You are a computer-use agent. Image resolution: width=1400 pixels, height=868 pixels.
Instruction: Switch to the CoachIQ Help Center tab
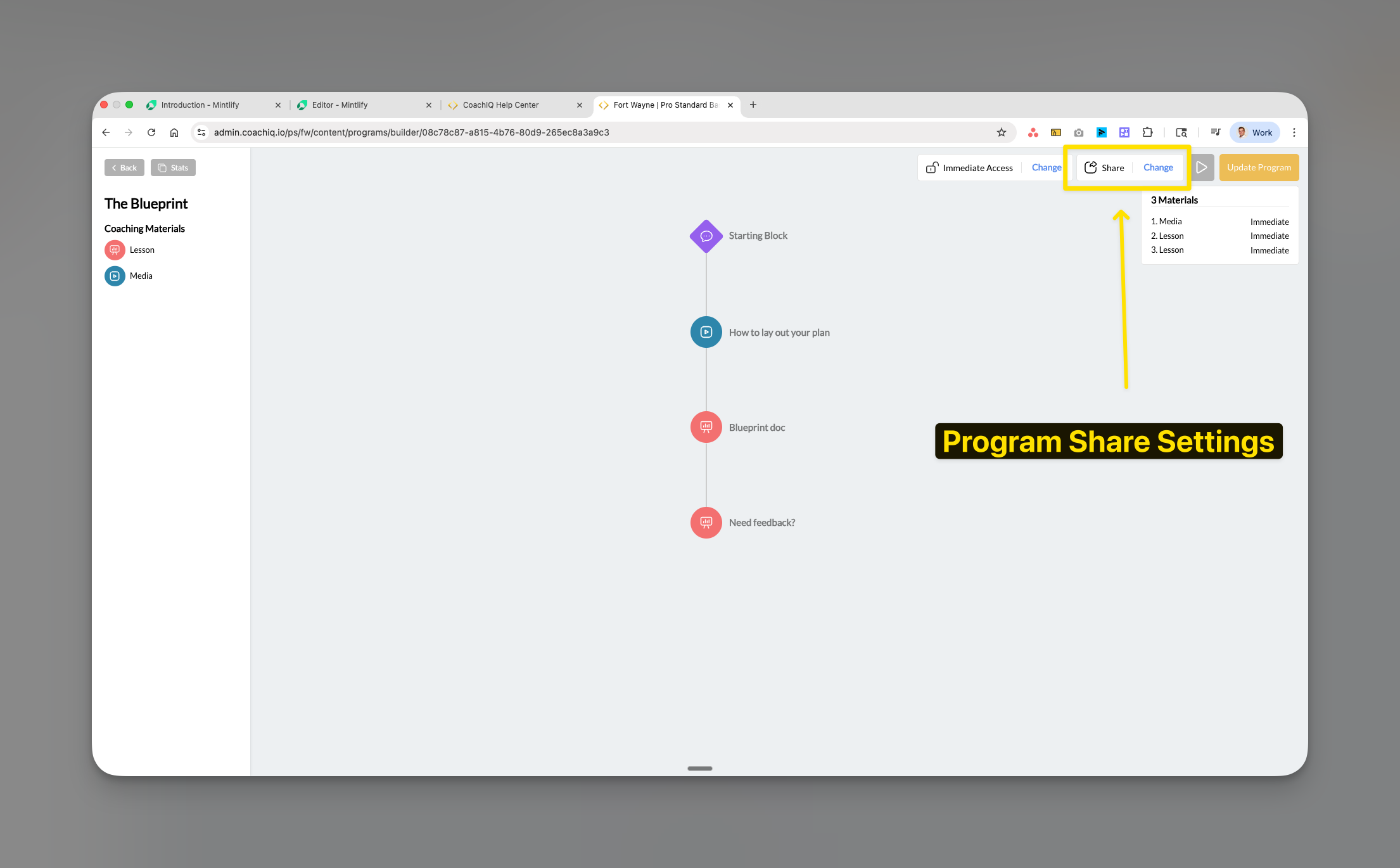pos(500,105)
